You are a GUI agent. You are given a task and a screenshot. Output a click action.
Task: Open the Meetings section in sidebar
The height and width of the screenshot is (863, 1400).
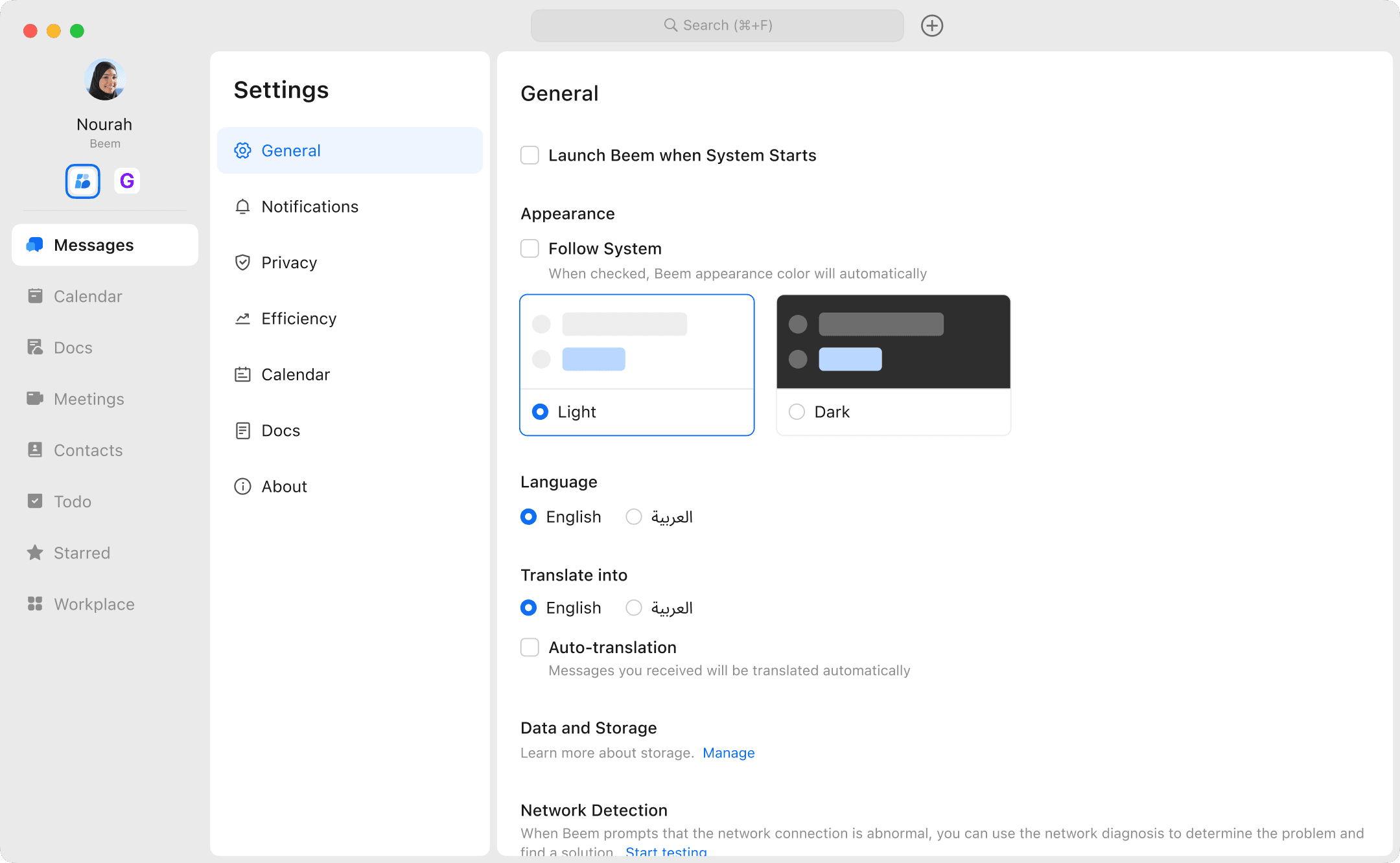point(89,399)
